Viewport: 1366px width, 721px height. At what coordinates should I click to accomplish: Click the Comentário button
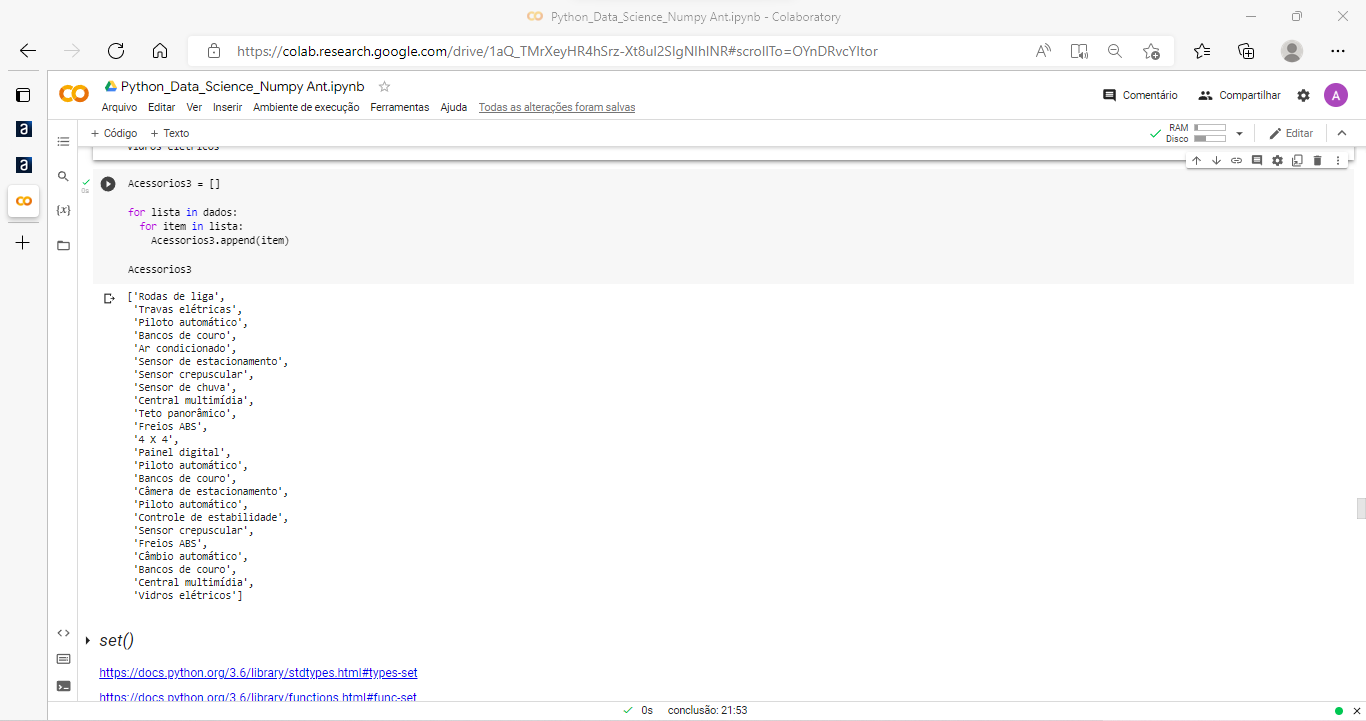point(1140,95)
